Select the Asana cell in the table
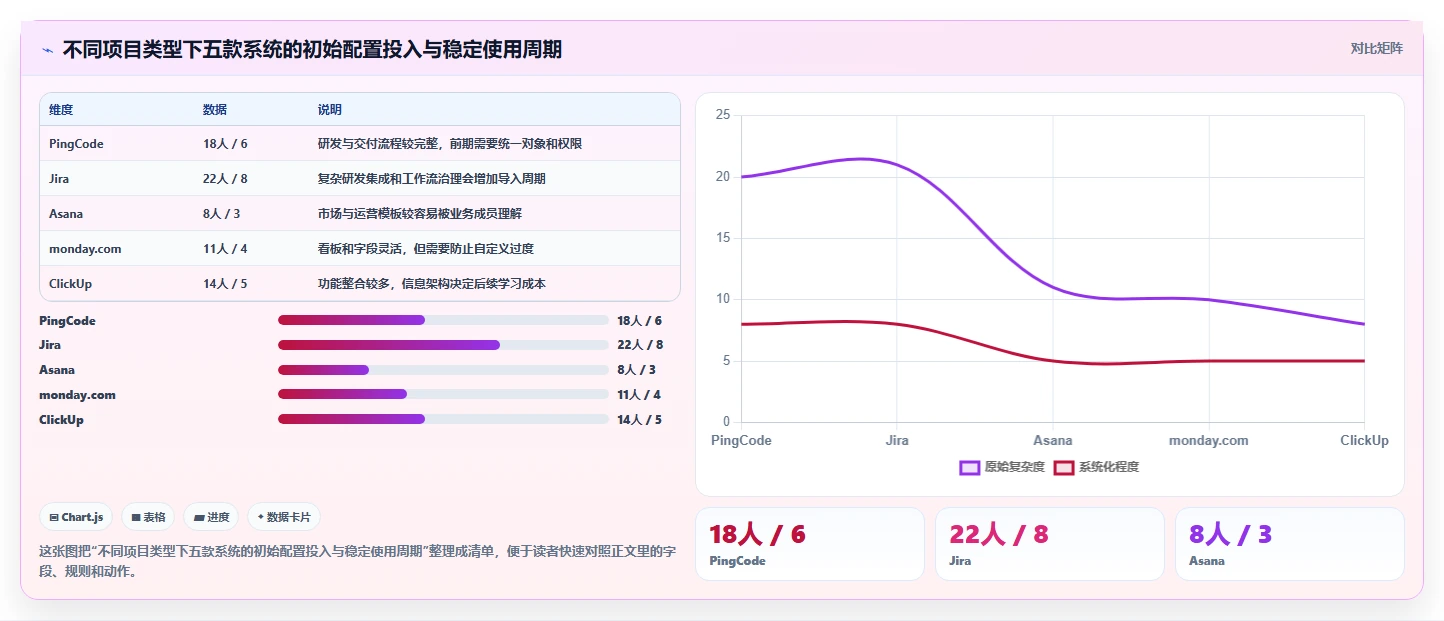Image resolution: width=1444 pixels, height=621 pixels. 66,214
